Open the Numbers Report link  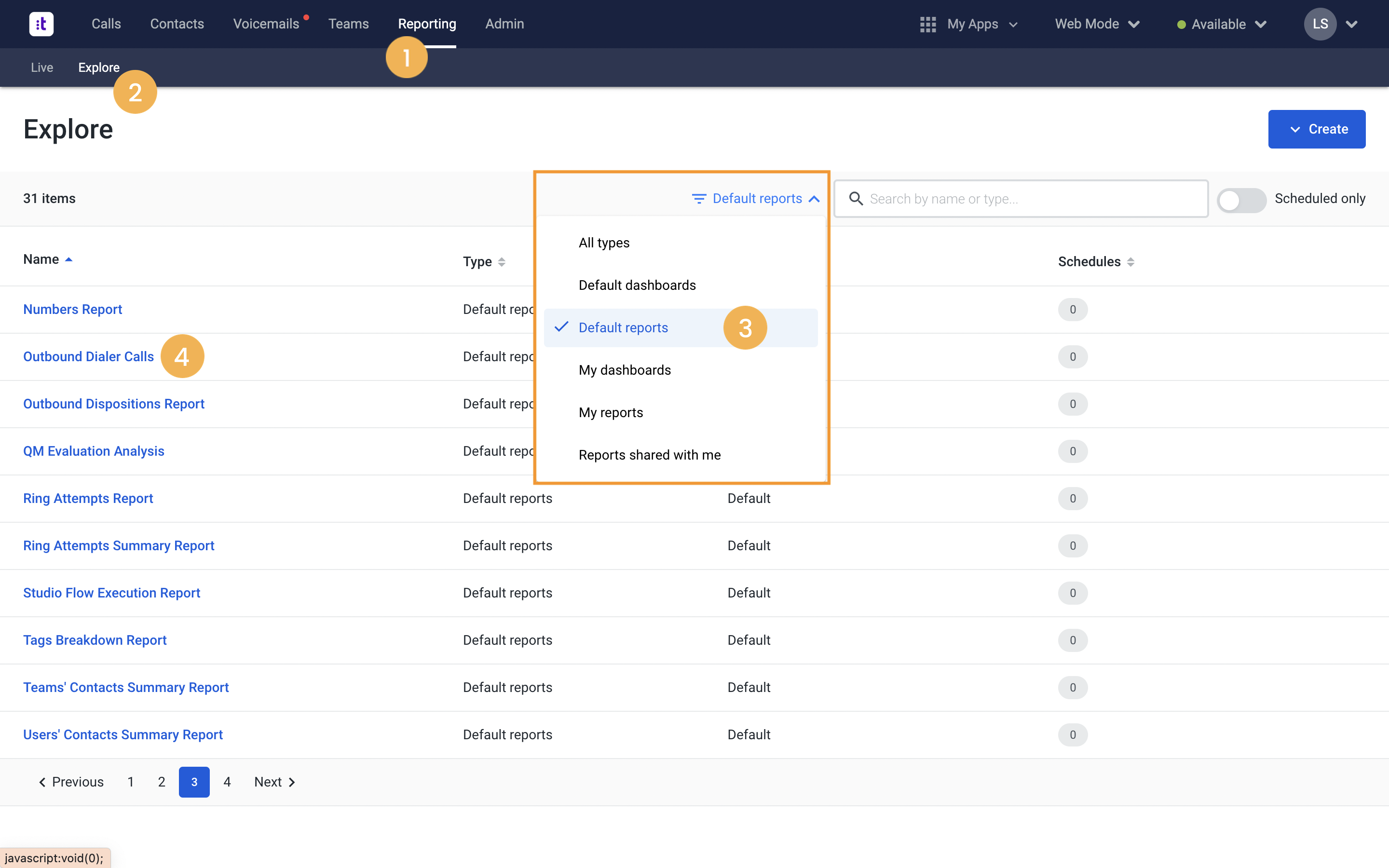point(72,310)
